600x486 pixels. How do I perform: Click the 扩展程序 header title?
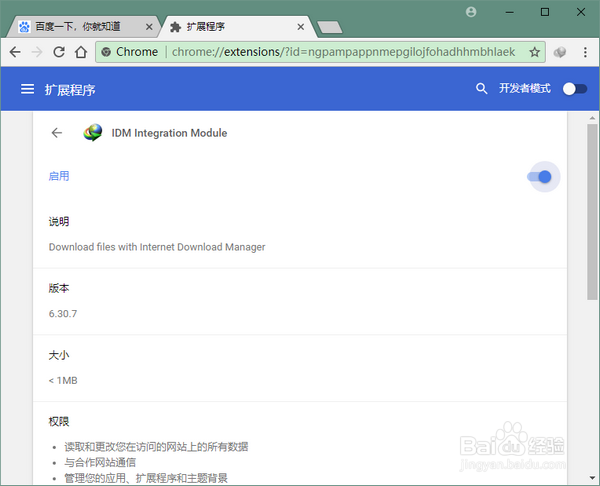click(70, 90)
